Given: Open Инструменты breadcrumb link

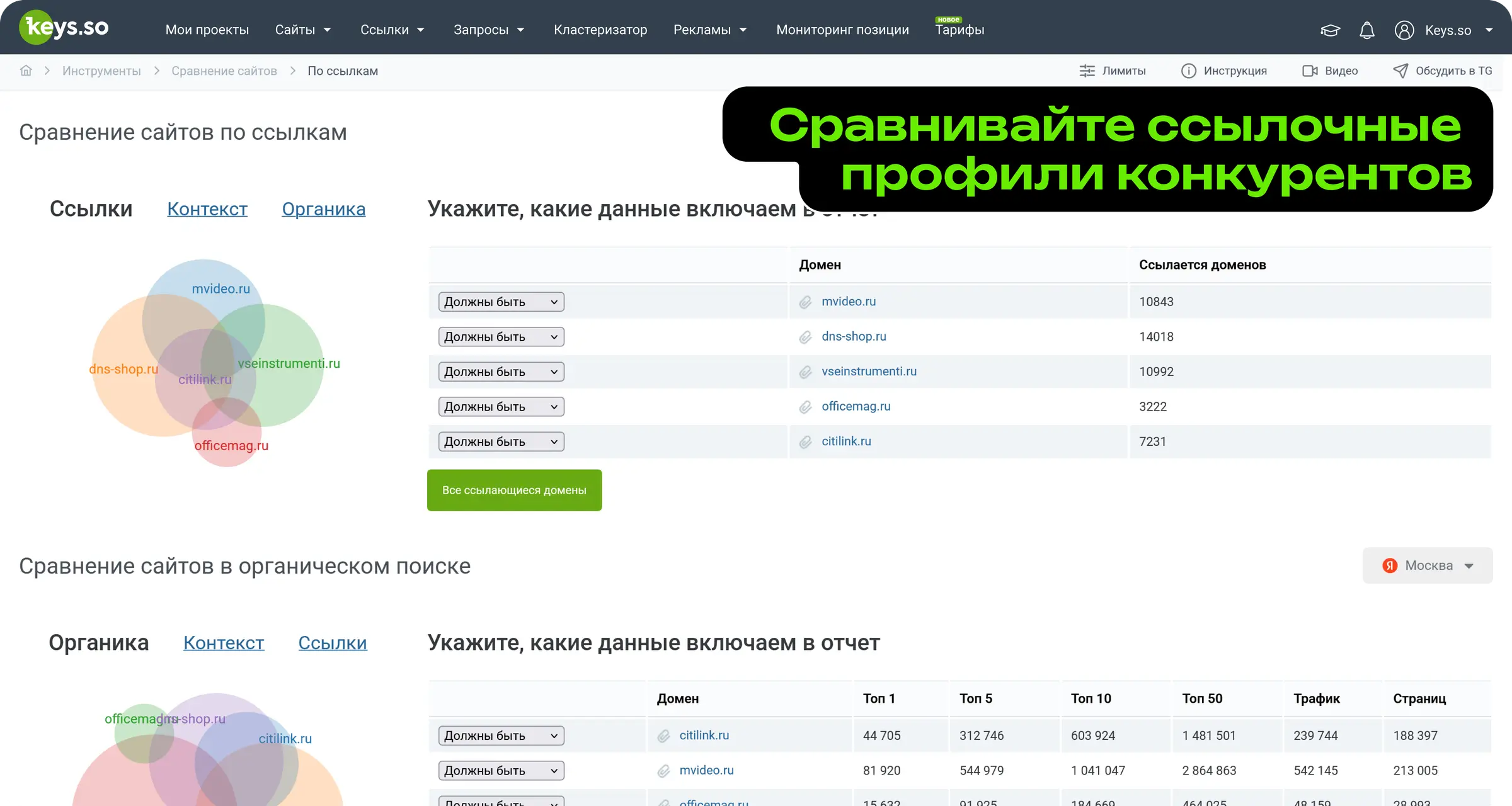Looking at the screenshot, I should pos(101,71).
